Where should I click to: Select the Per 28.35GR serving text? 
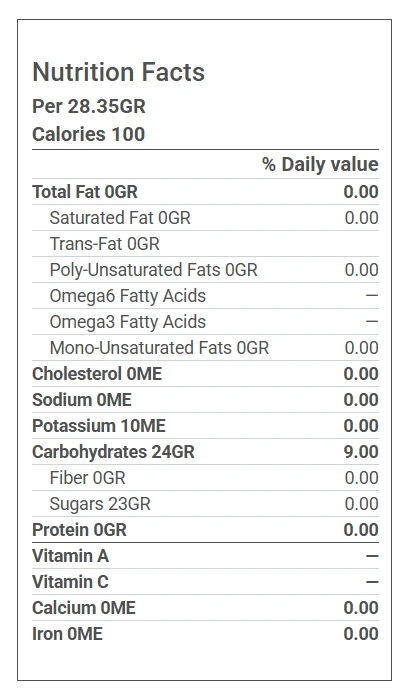tap(89, 106)
